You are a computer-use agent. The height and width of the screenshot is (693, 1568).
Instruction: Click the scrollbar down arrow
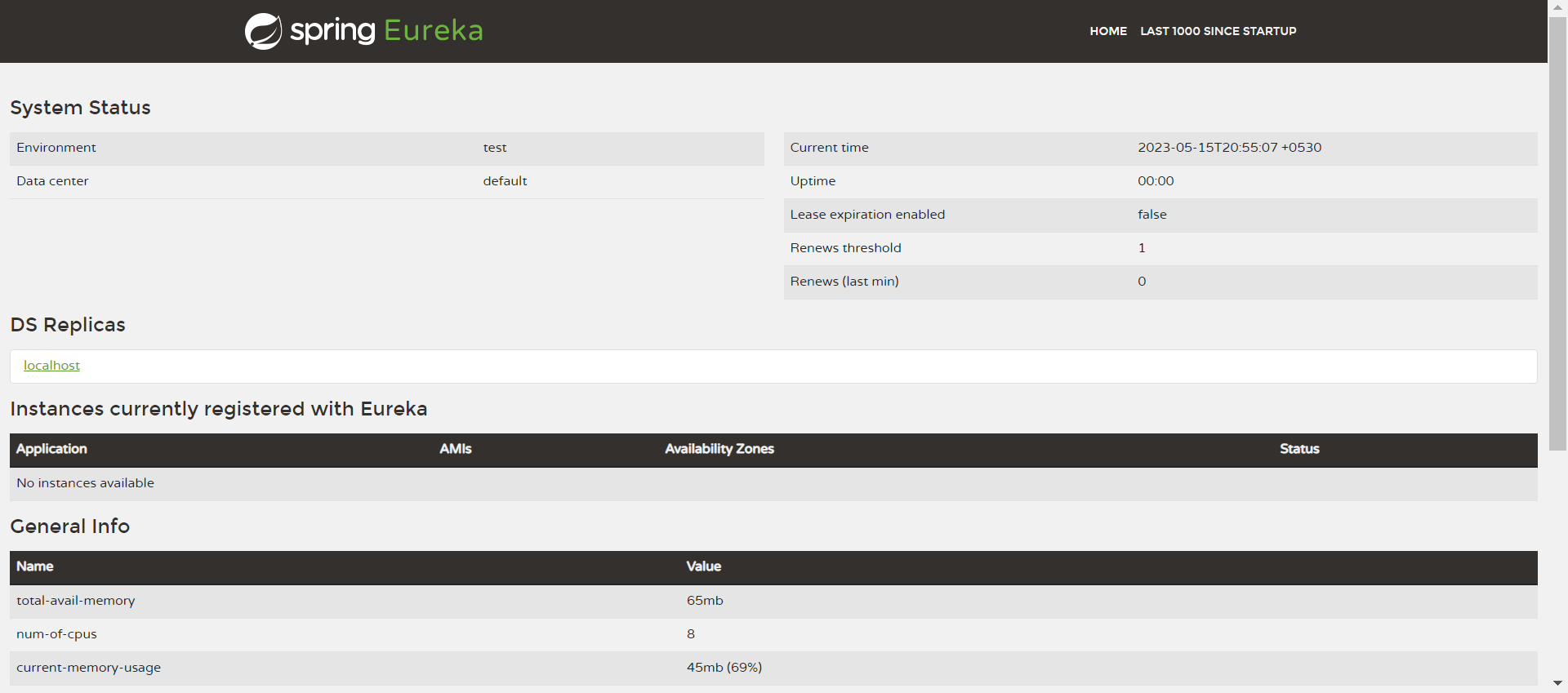pos(1557,683)
